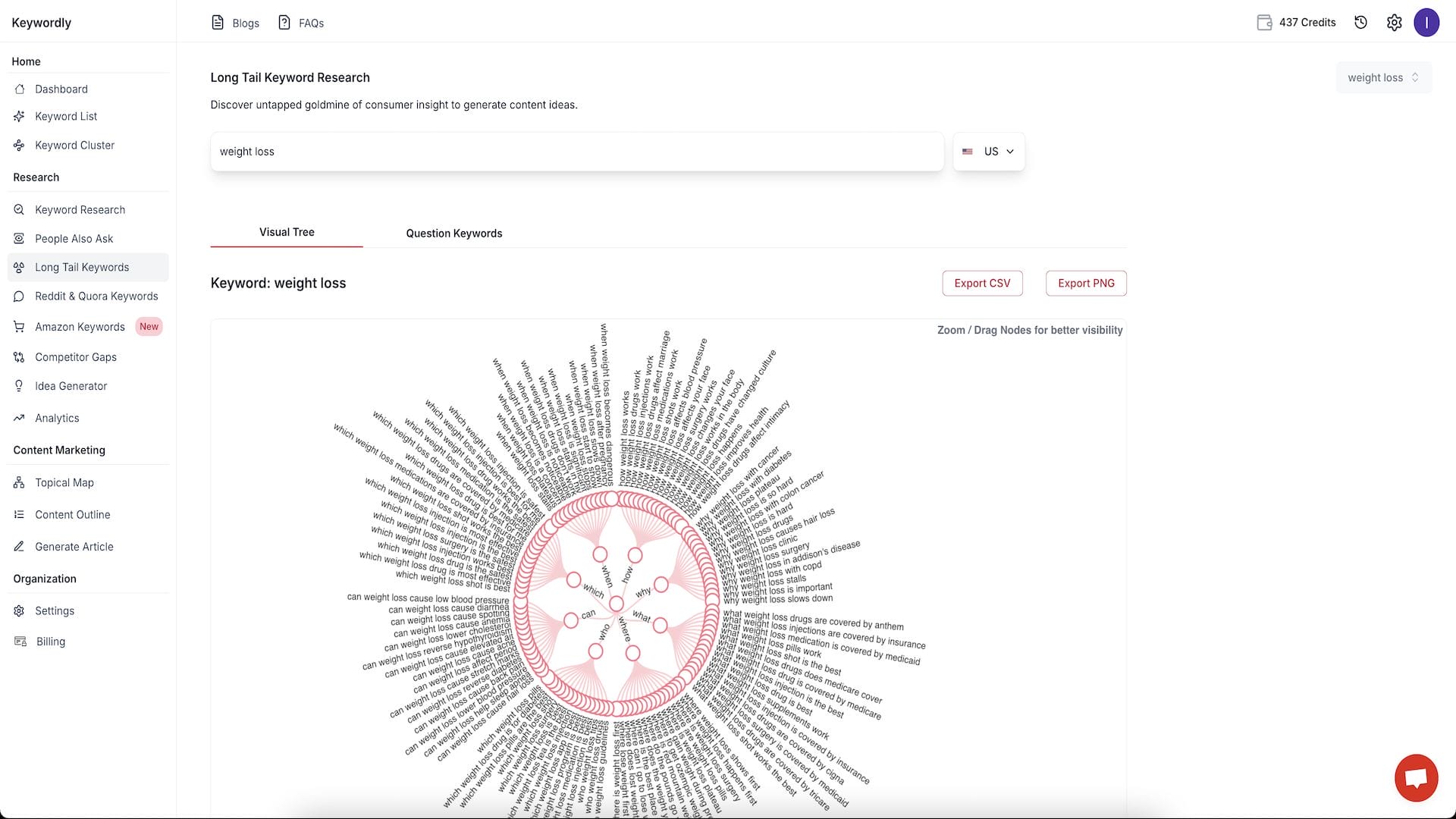Open the settings gear in header

tap(1394, 23)
